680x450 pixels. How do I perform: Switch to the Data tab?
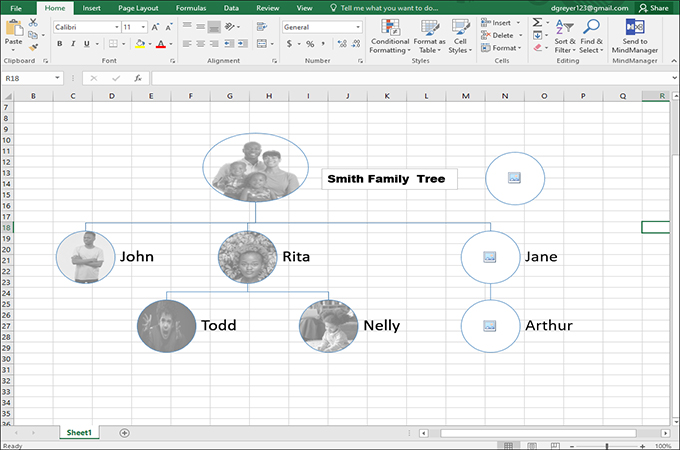tap(231, 8)
